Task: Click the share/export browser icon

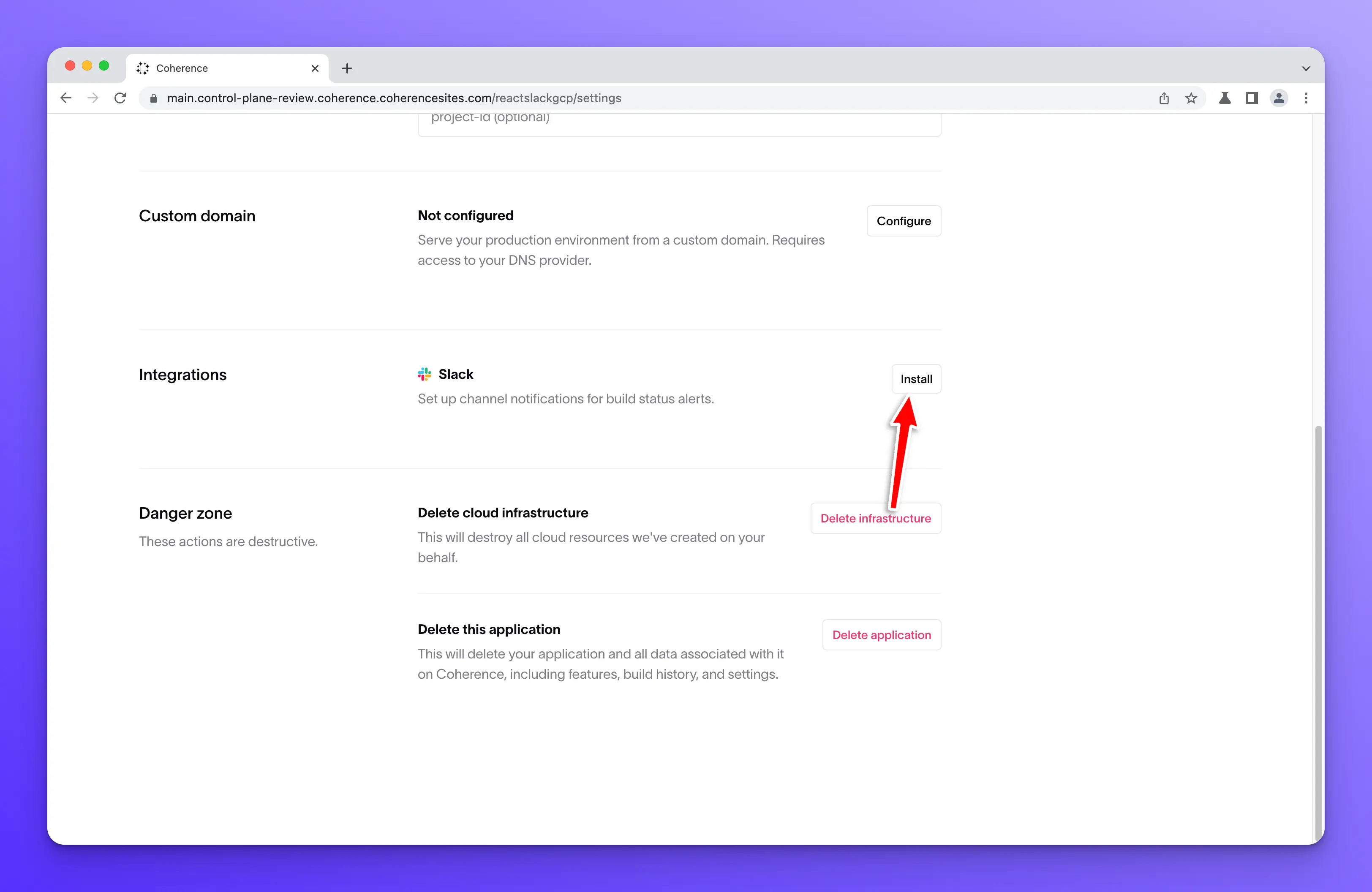Action: click(x=1163, y=97)
